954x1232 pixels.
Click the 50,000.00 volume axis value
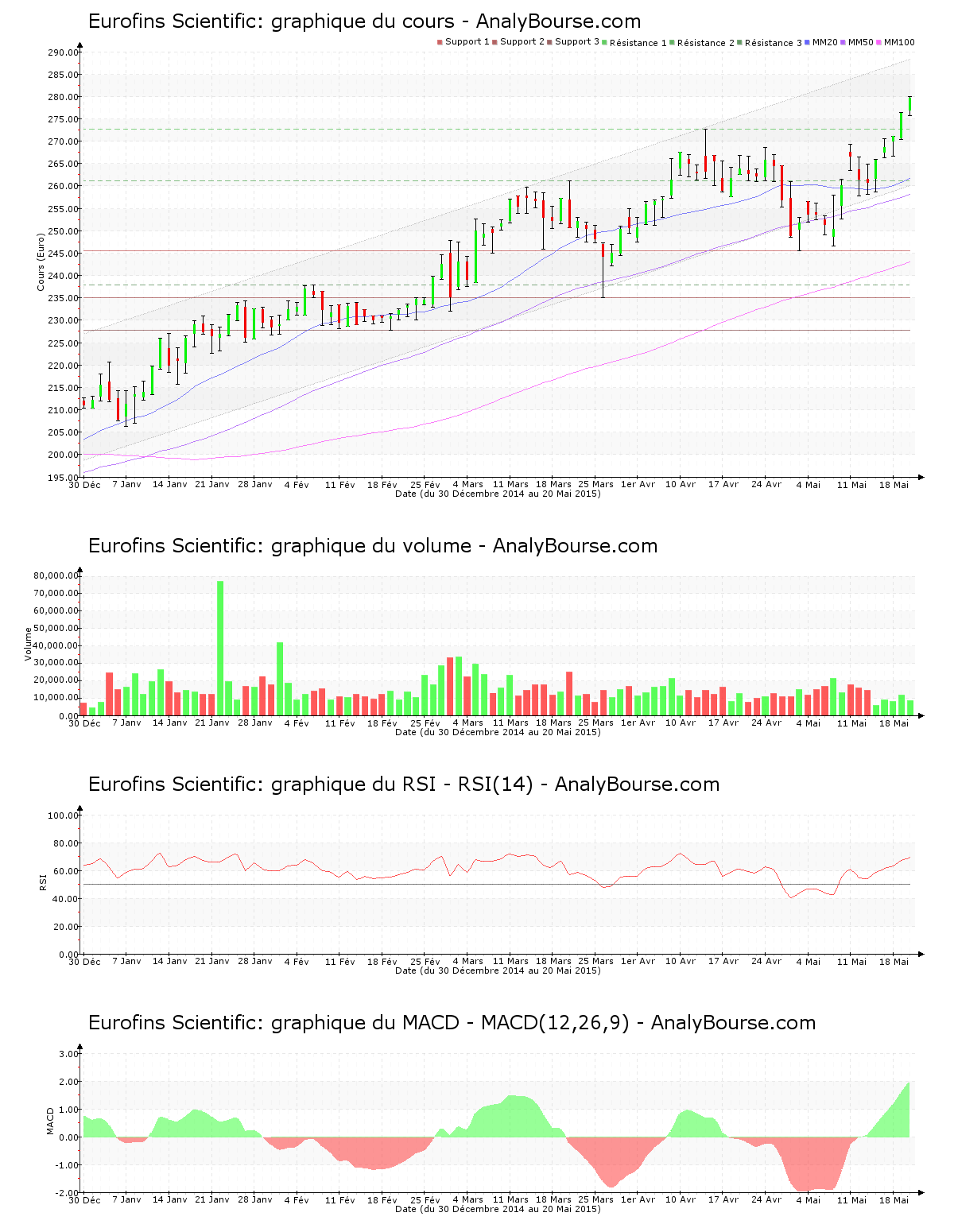[56, 628]
